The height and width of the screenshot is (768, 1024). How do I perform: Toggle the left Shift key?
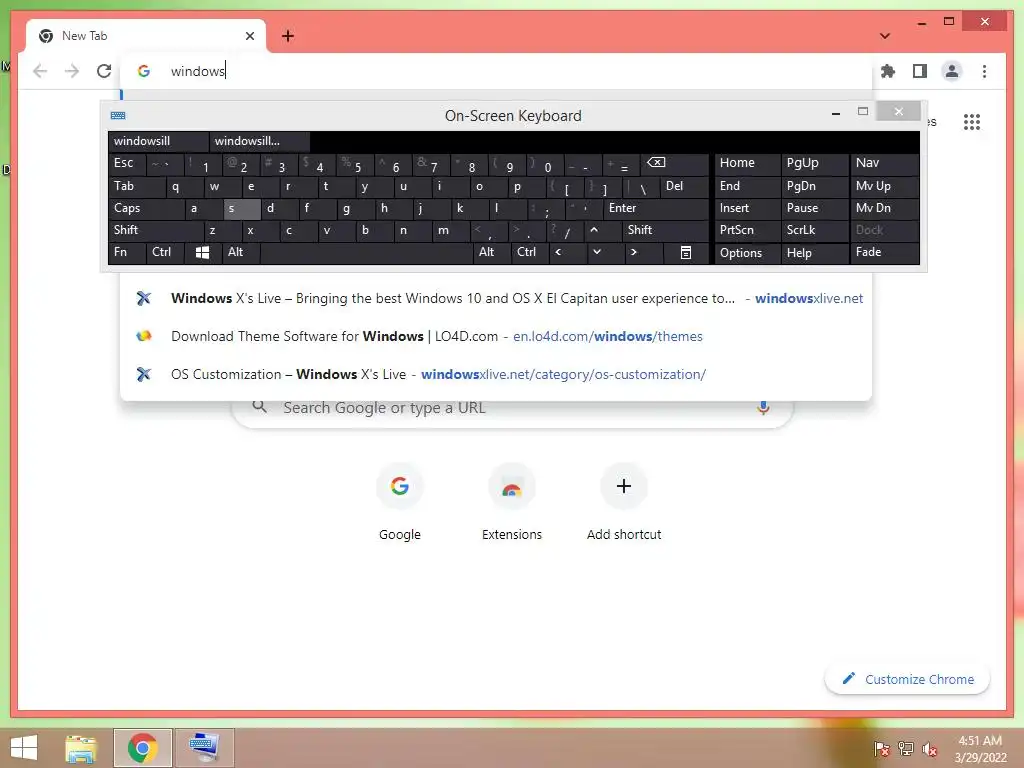[156, 231]
